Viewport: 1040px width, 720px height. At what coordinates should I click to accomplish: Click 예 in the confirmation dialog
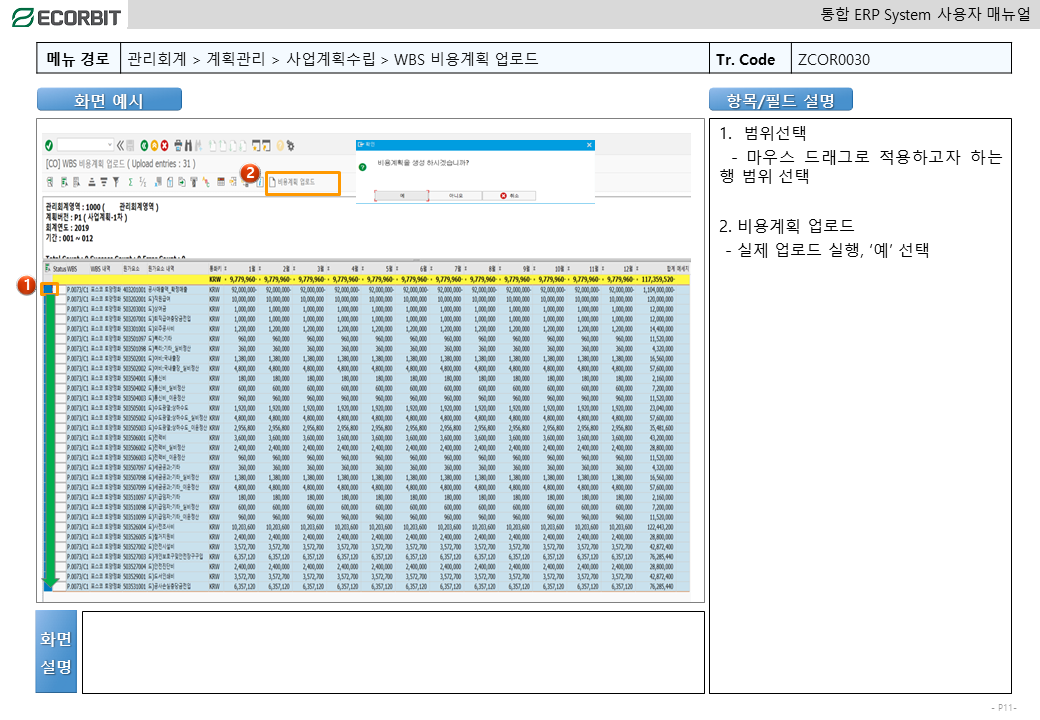401,196
